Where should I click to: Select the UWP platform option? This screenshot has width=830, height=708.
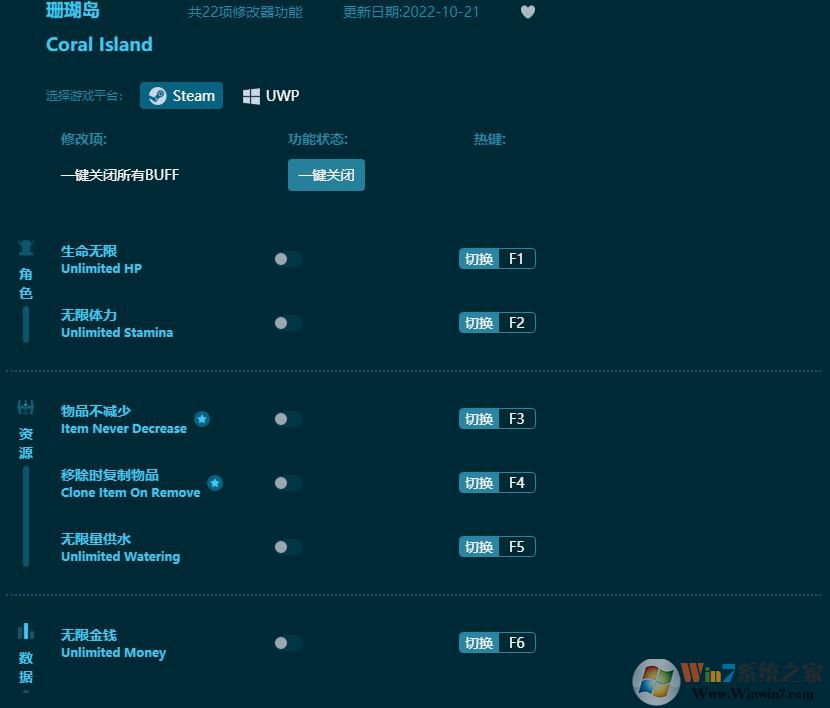[x=271, y=96]
